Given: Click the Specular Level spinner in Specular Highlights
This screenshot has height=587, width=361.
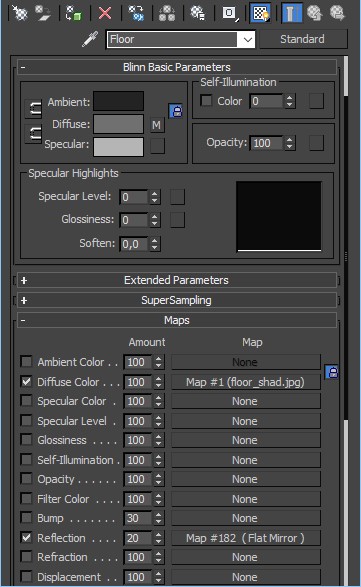Looking at the screenshot, I should [x=155, y=197].
